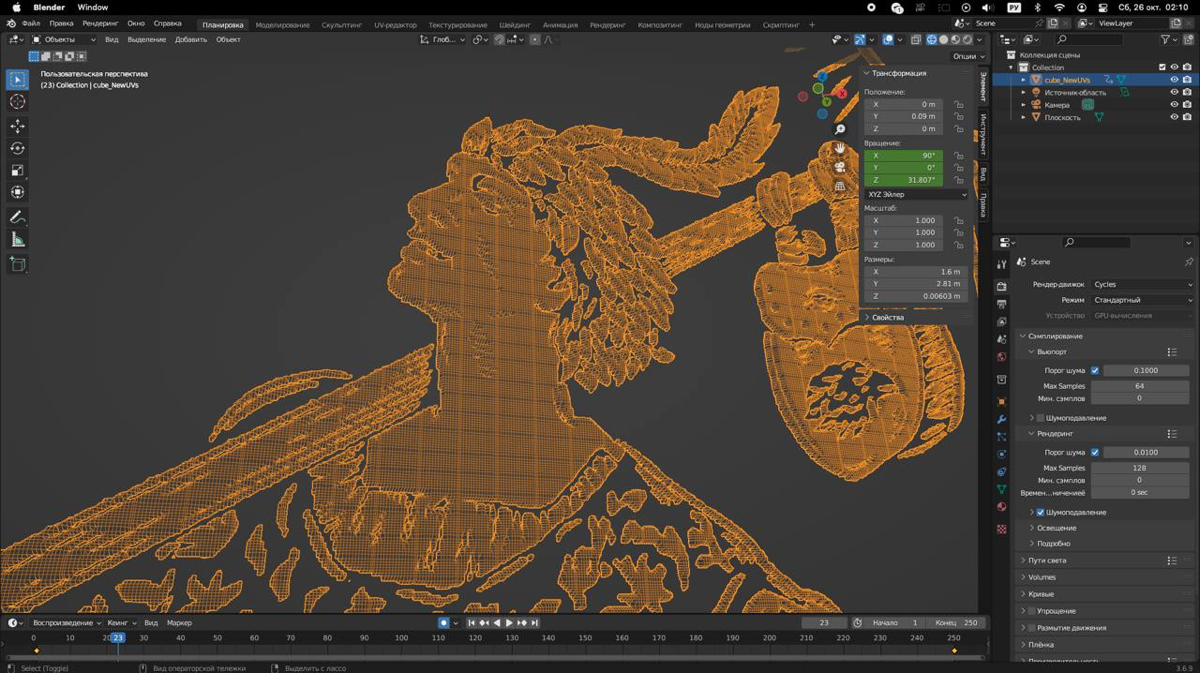
Task: Select the Add Cube tool
Action: (18, 264)
